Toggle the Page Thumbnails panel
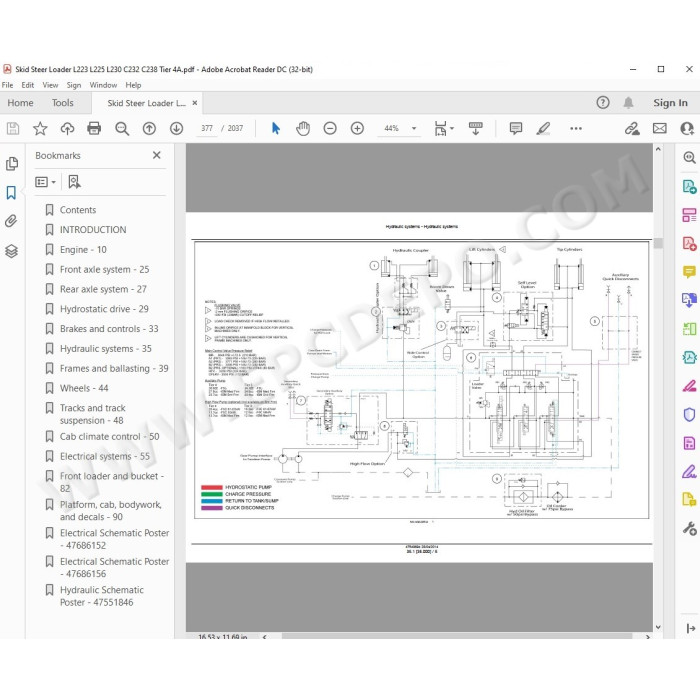The height and width of the screenshot is (700, 700). pyautogui.click(x=12, y=164)
